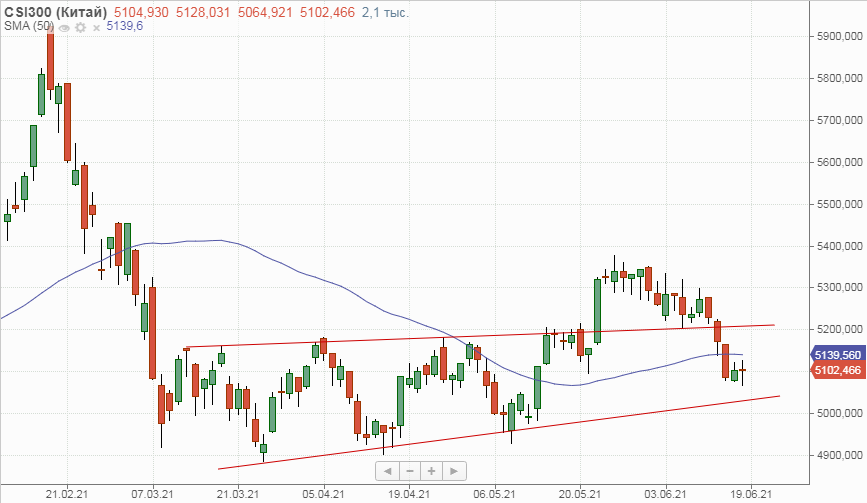Click the 21.02.21 date on time axis
Screen dimensions: 867x503
67,494
